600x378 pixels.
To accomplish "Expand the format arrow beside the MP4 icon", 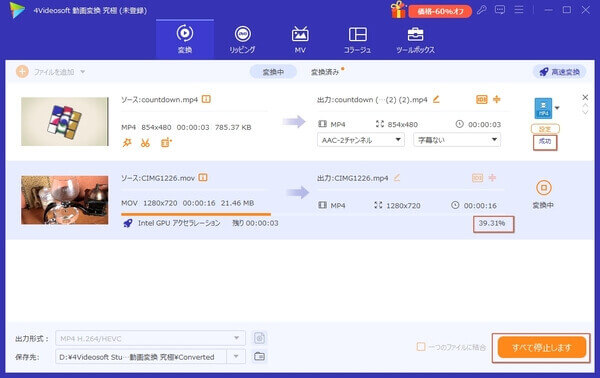I will click(557, 108).
